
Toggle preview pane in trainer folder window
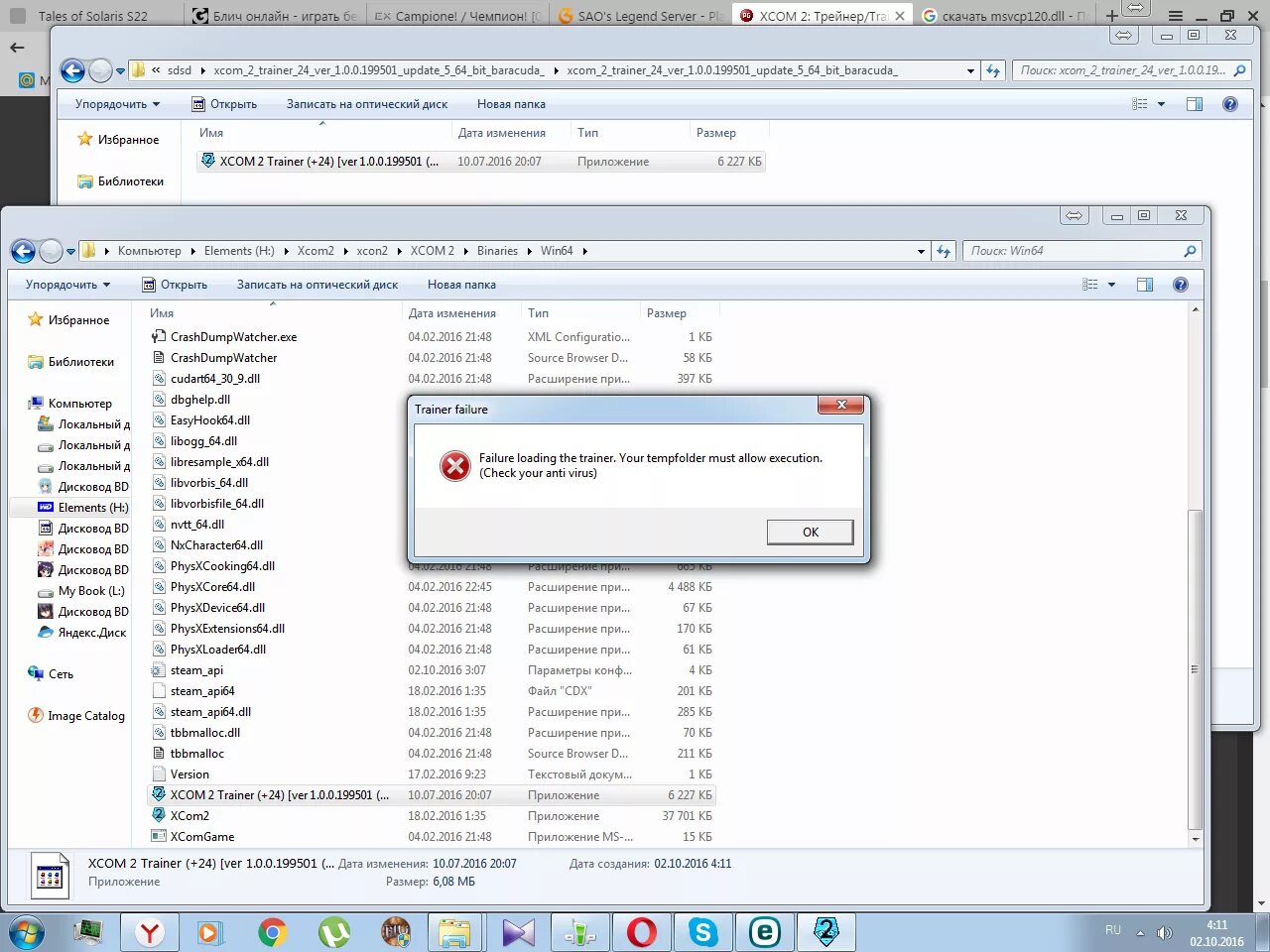(x=1195, y=104)
